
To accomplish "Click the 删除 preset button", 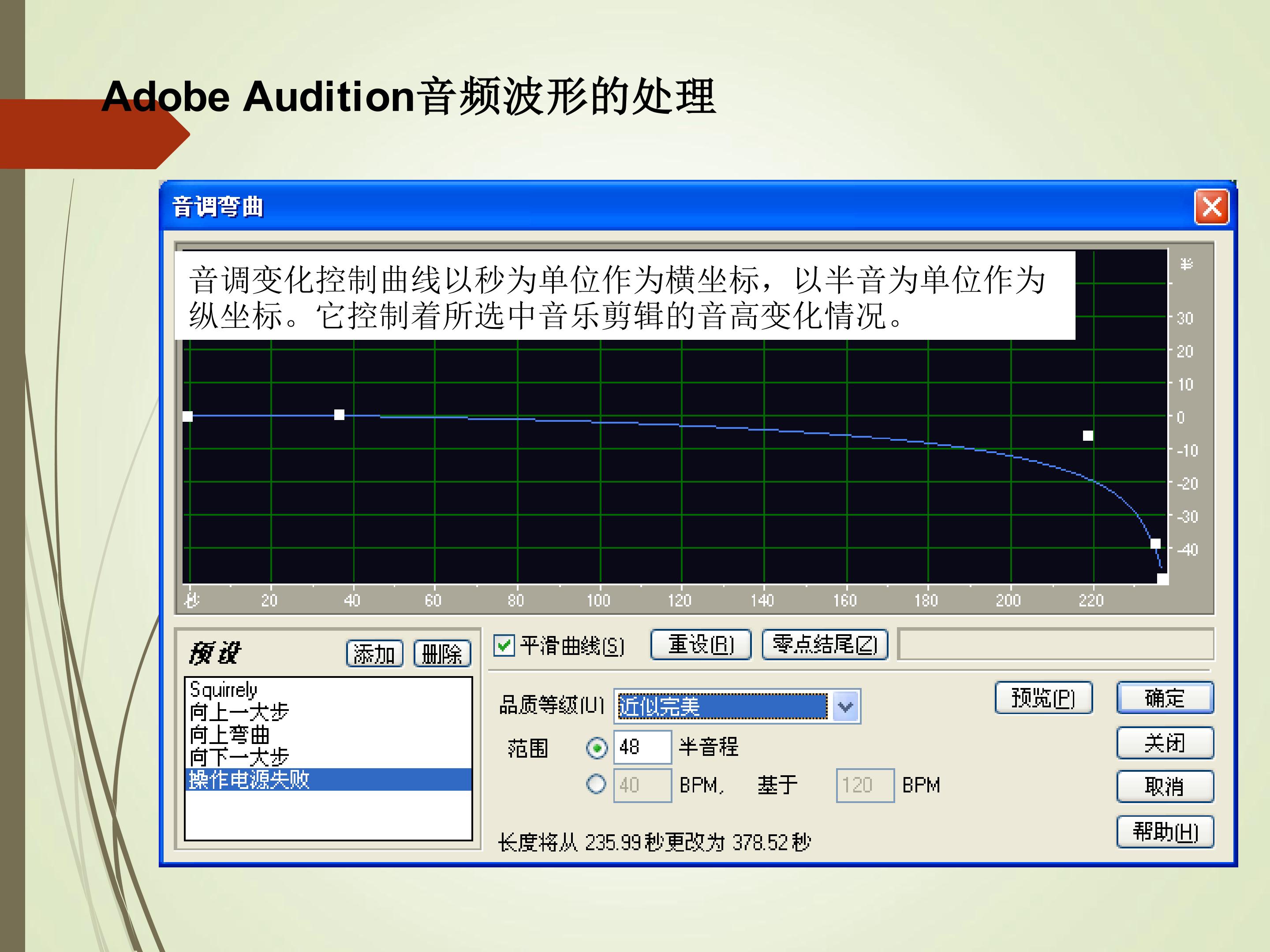I will pos(442,654).
